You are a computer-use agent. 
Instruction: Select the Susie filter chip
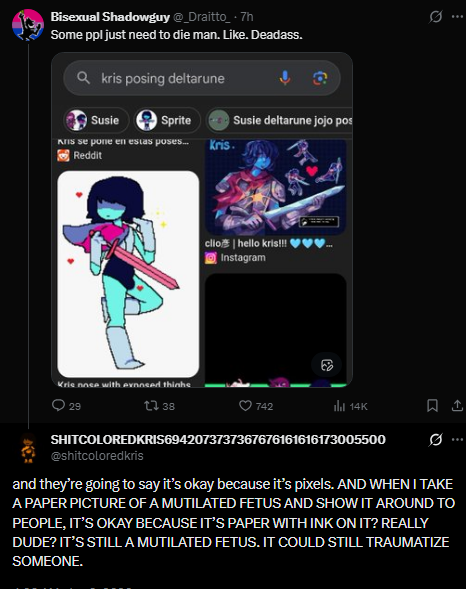pyautogui.click(x=96, y=120)
